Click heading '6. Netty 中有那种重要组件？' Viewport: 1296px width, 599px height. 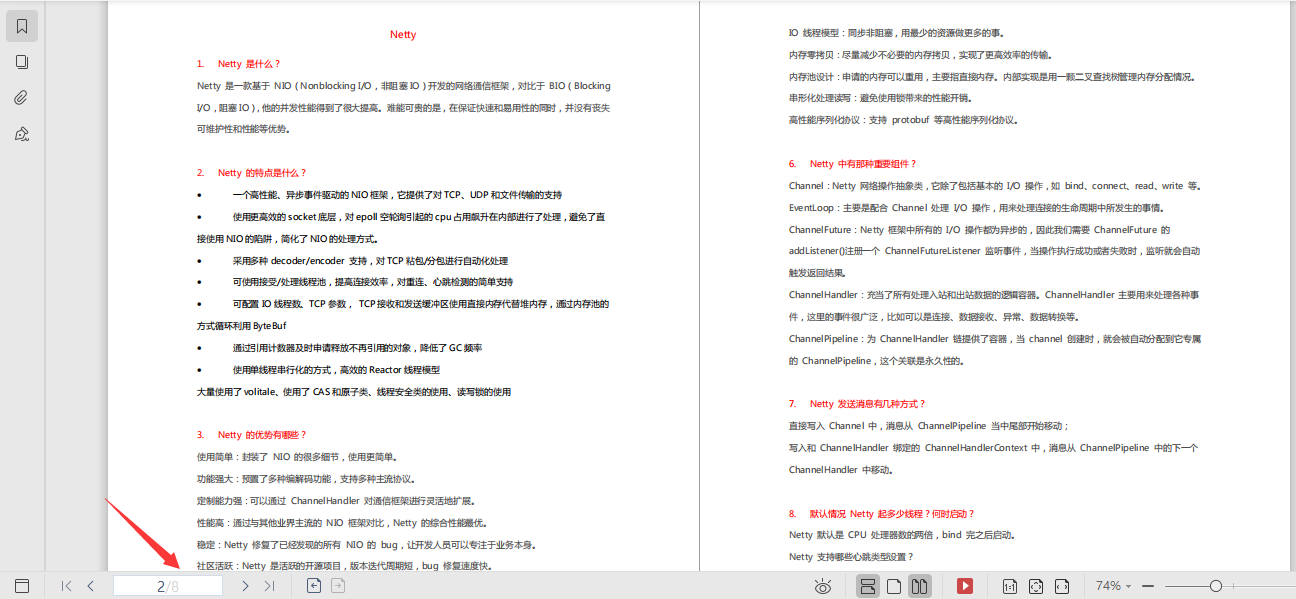pos(852,164)
